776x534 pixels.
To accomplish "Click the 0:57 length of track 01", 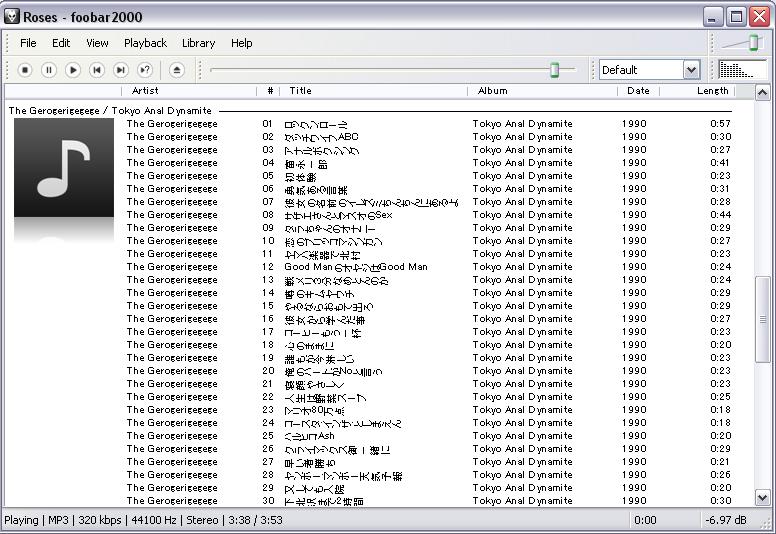I will (720, 124).
